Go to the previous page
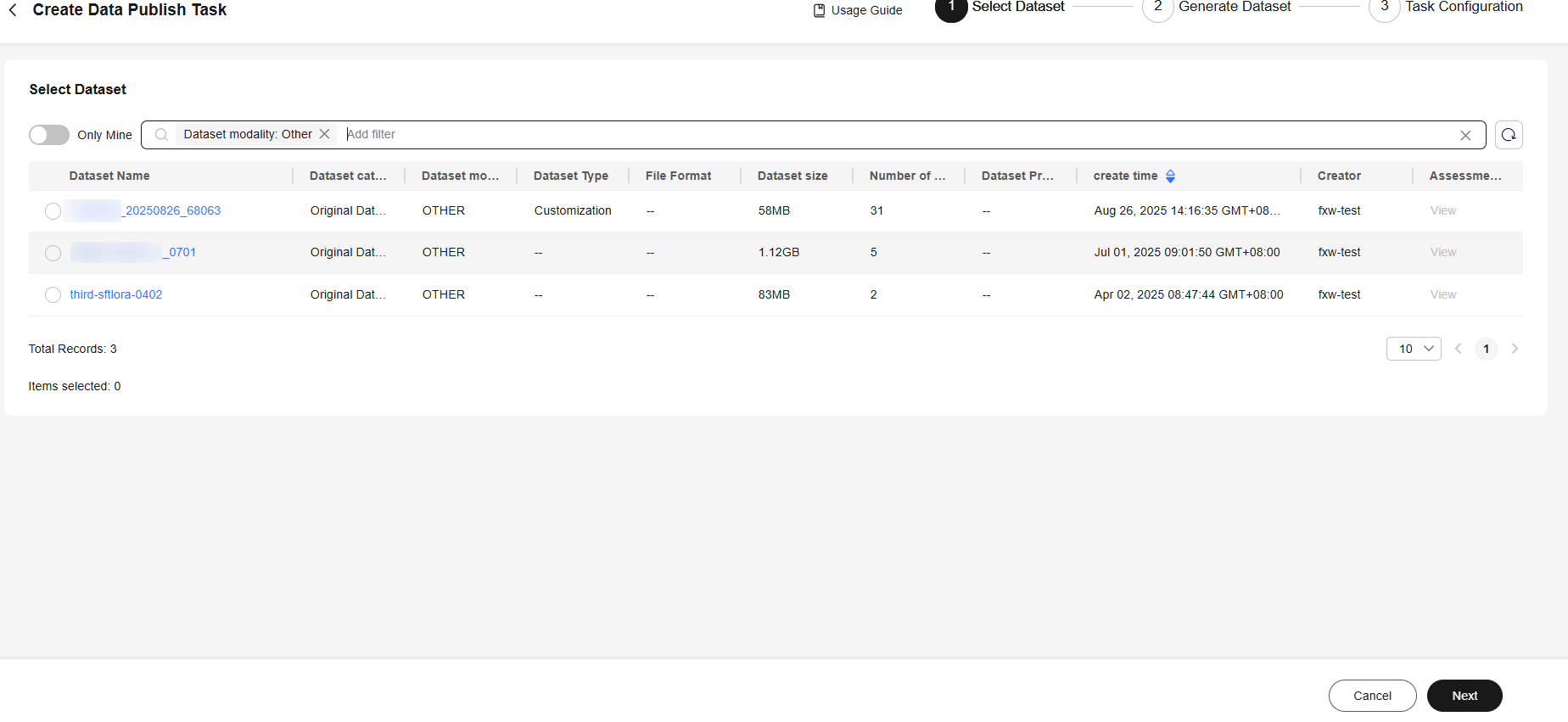Viewport: 1568px width, 722px height. [x=1458, y=349]
